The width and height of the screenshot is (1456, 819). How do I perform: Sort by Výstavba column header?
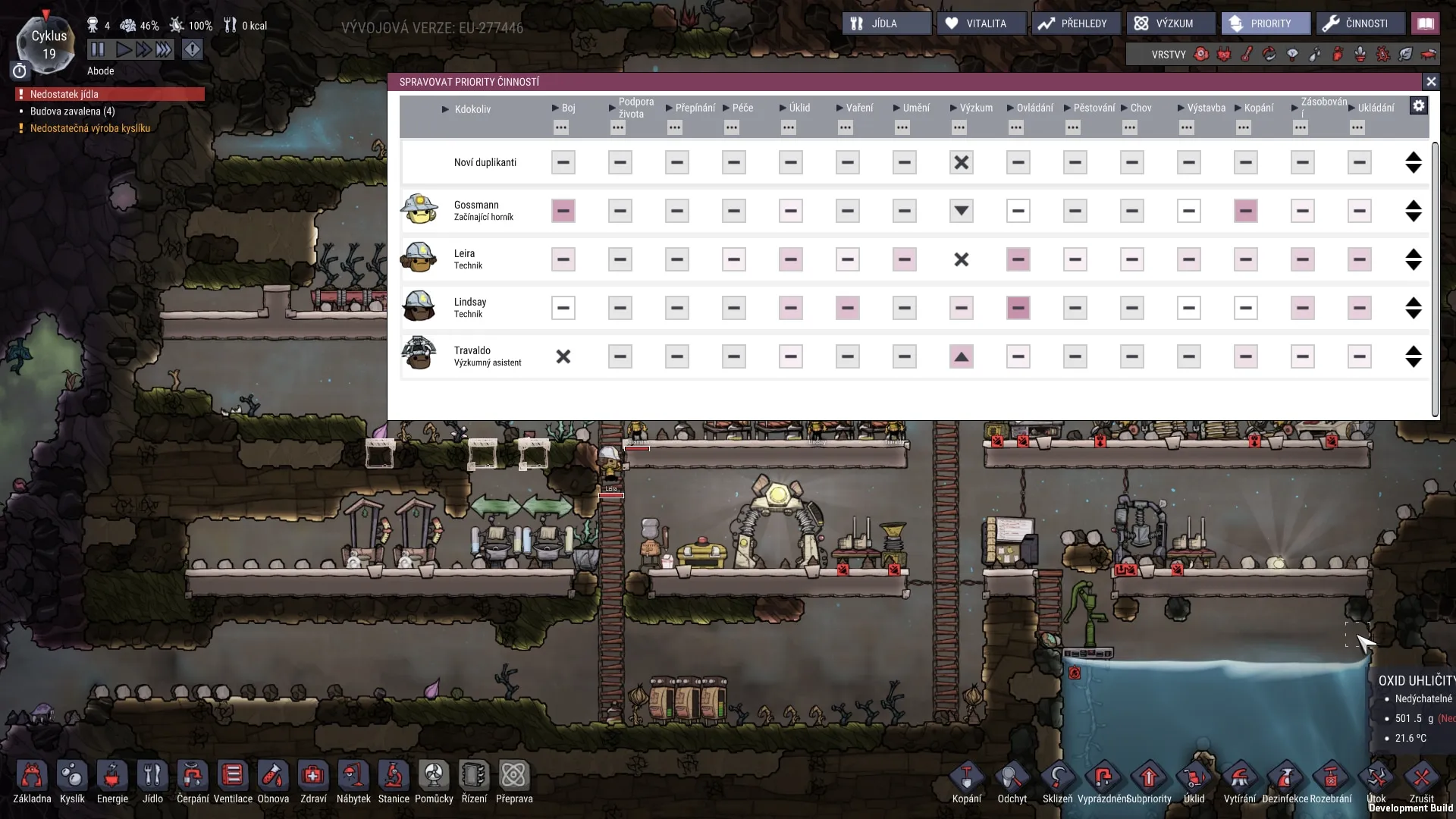1202,108
